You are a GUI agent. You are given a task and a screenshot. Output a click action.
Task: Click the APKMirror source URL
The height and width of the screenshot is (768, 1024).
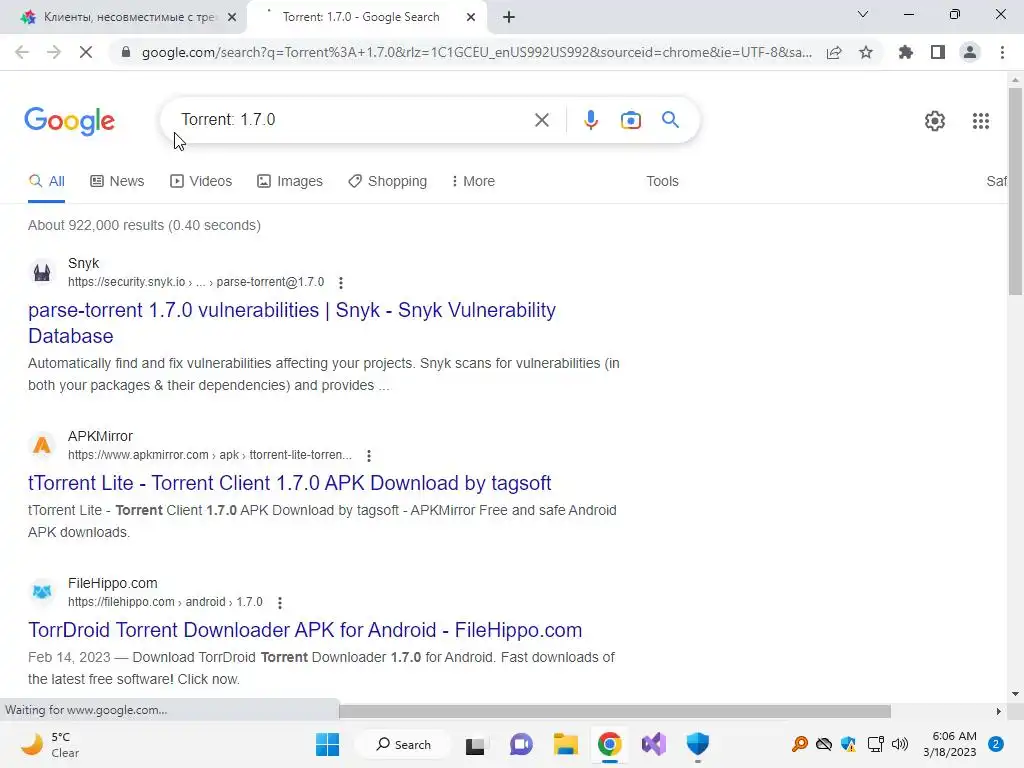[210, 455]
